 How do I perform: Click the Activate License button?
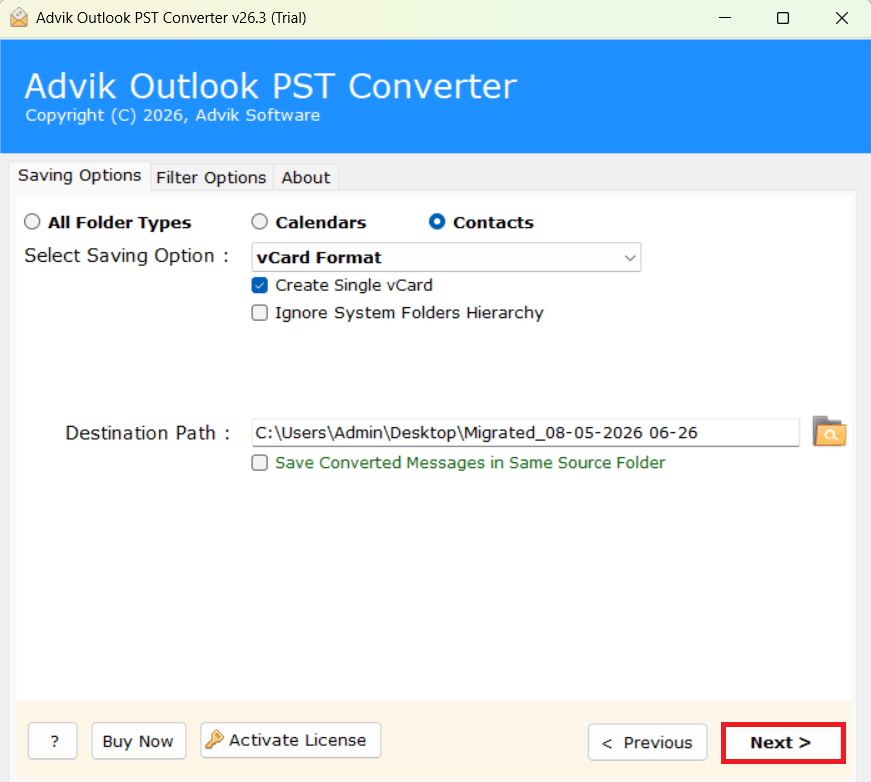(x=291, y=740)
